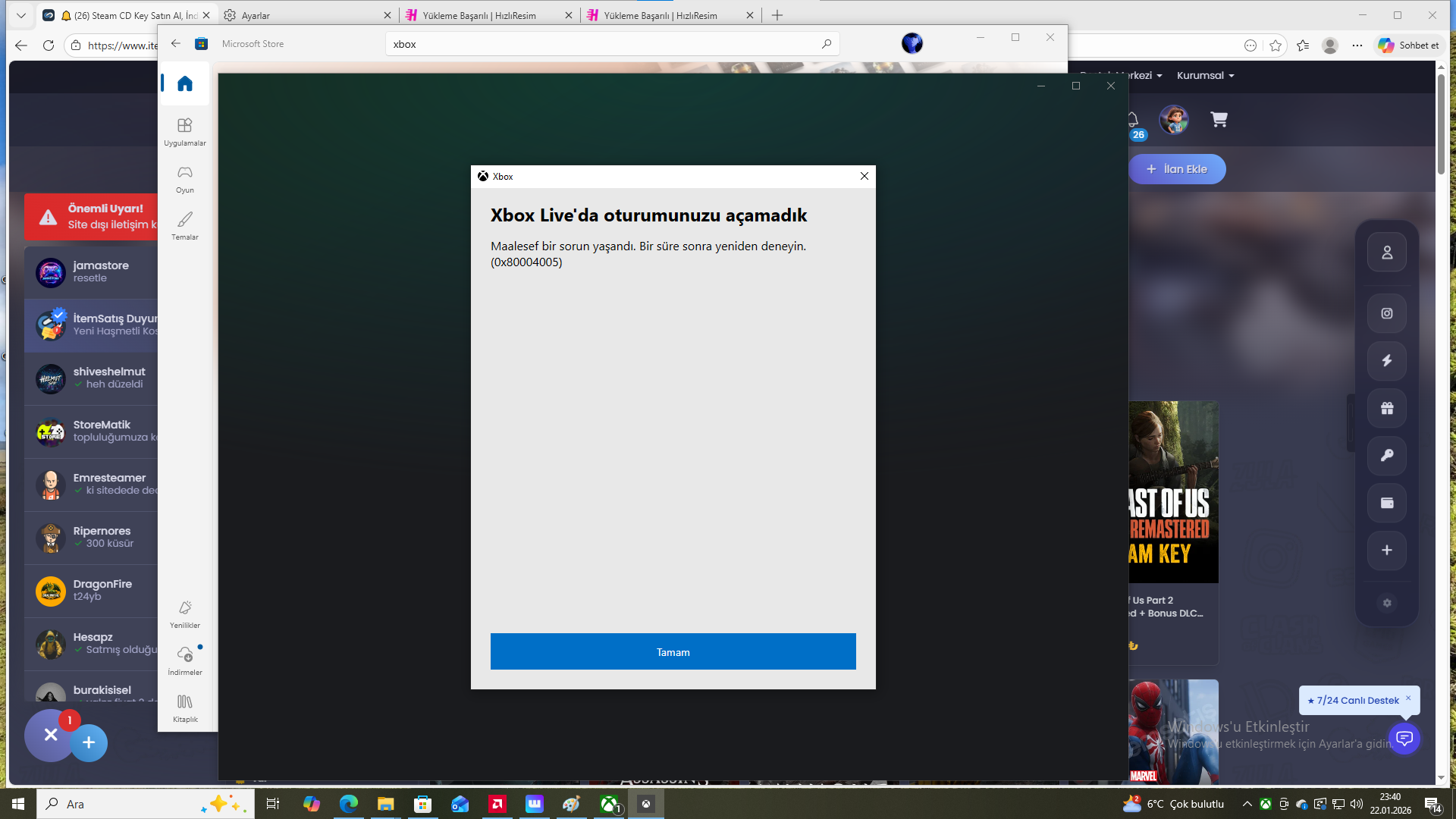Open the notification bell with 26 badge
This screenshot has height=819, width=1456.
pos(1133,120)
